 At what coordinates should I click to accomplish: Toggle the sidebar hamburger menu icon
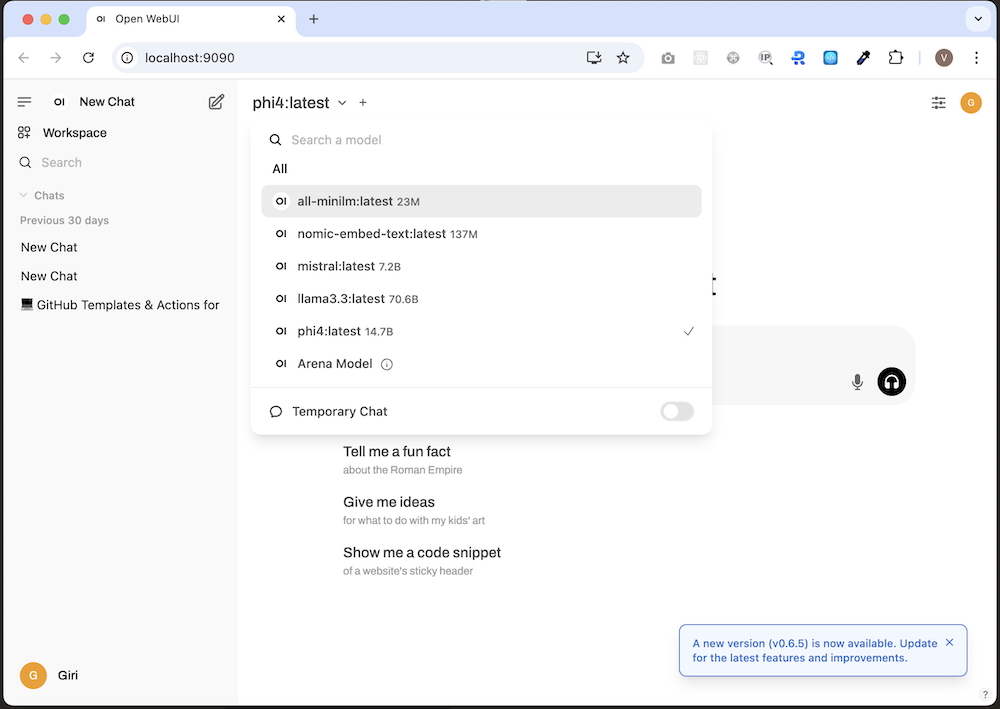(24, 102)
